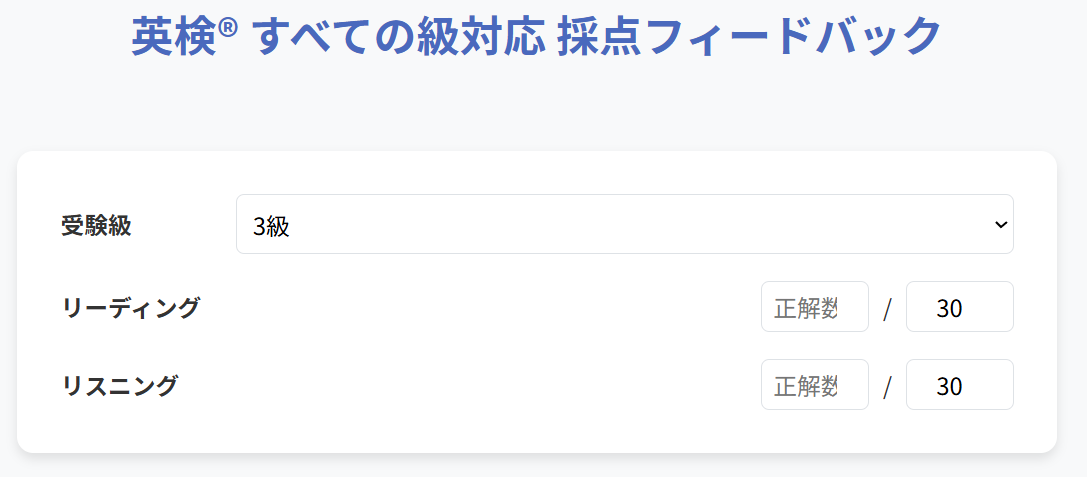Click the slash separator in リスニング row

click(x=887, y=388)
